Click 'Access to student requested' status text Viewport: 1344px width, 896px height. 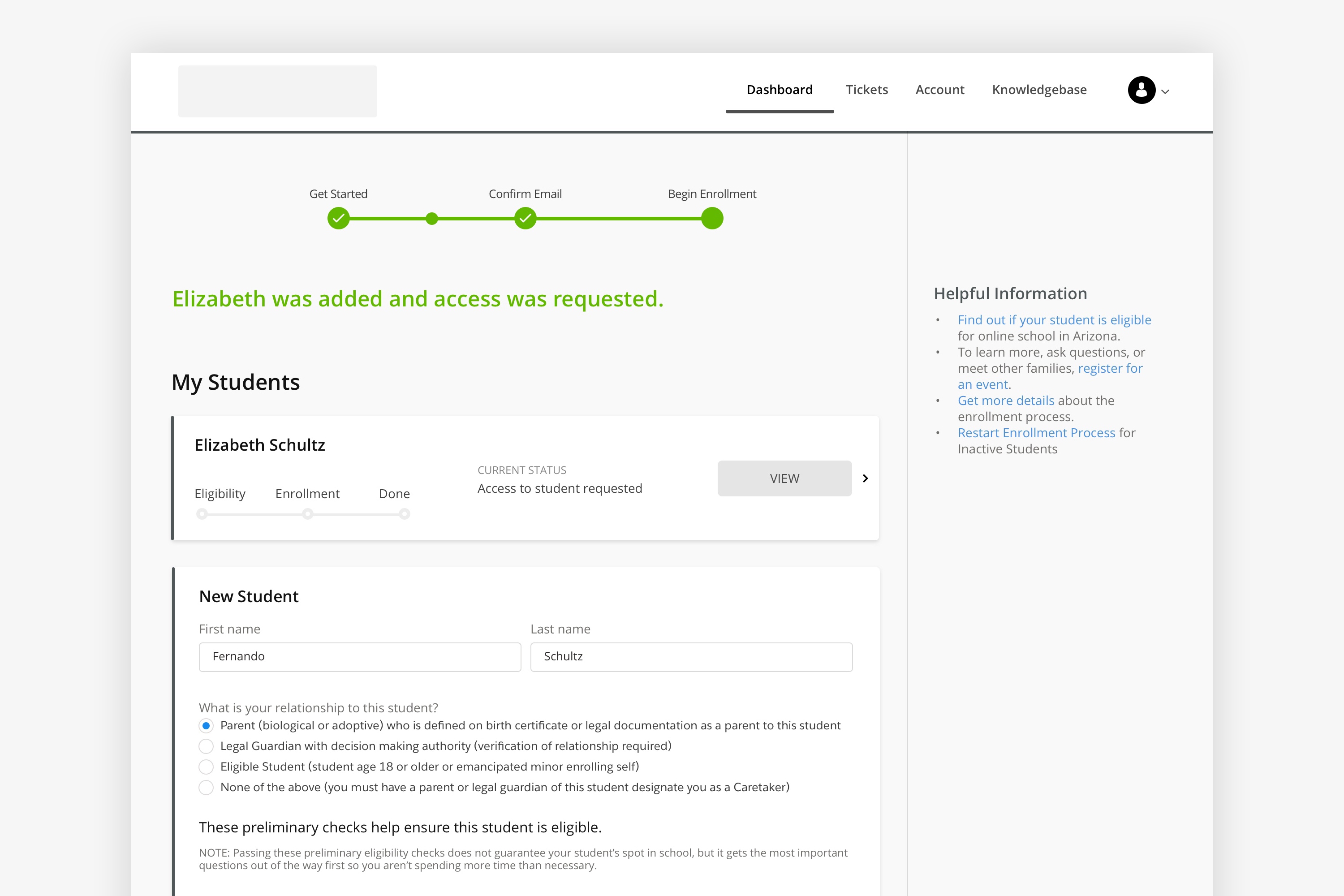point(560,489)
